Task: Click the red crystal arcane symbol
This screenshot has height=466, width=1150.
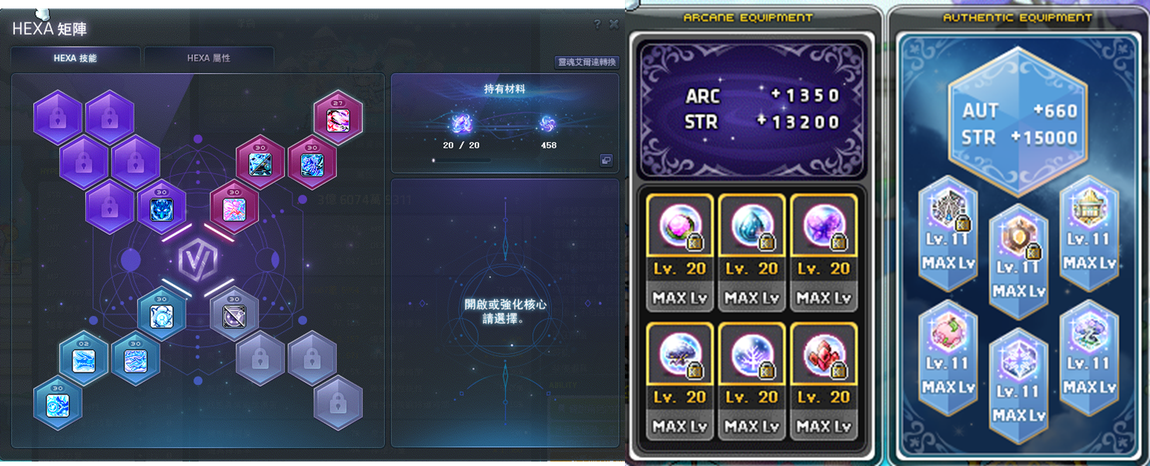Action: tap(824, 352)
